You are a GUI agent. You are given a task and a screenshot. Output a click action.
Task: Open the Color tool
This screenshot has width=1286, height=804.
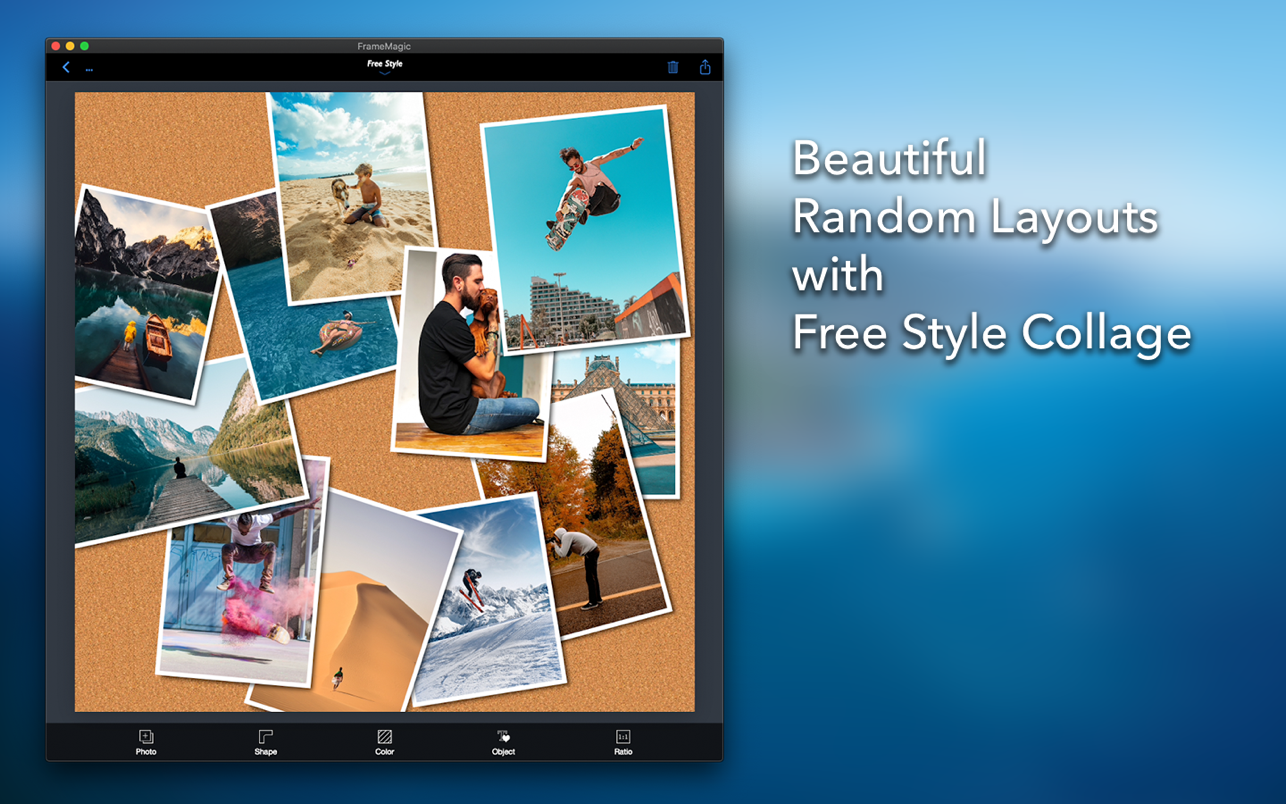[384, 742]
